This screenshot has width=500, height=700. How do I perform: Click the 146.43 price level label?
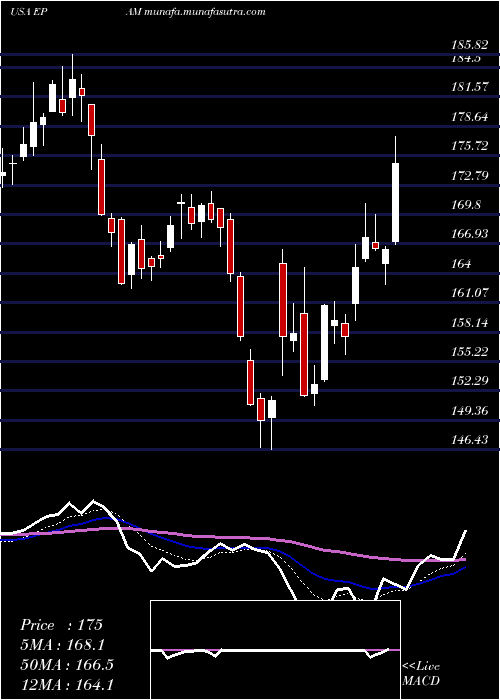point(470,440)
